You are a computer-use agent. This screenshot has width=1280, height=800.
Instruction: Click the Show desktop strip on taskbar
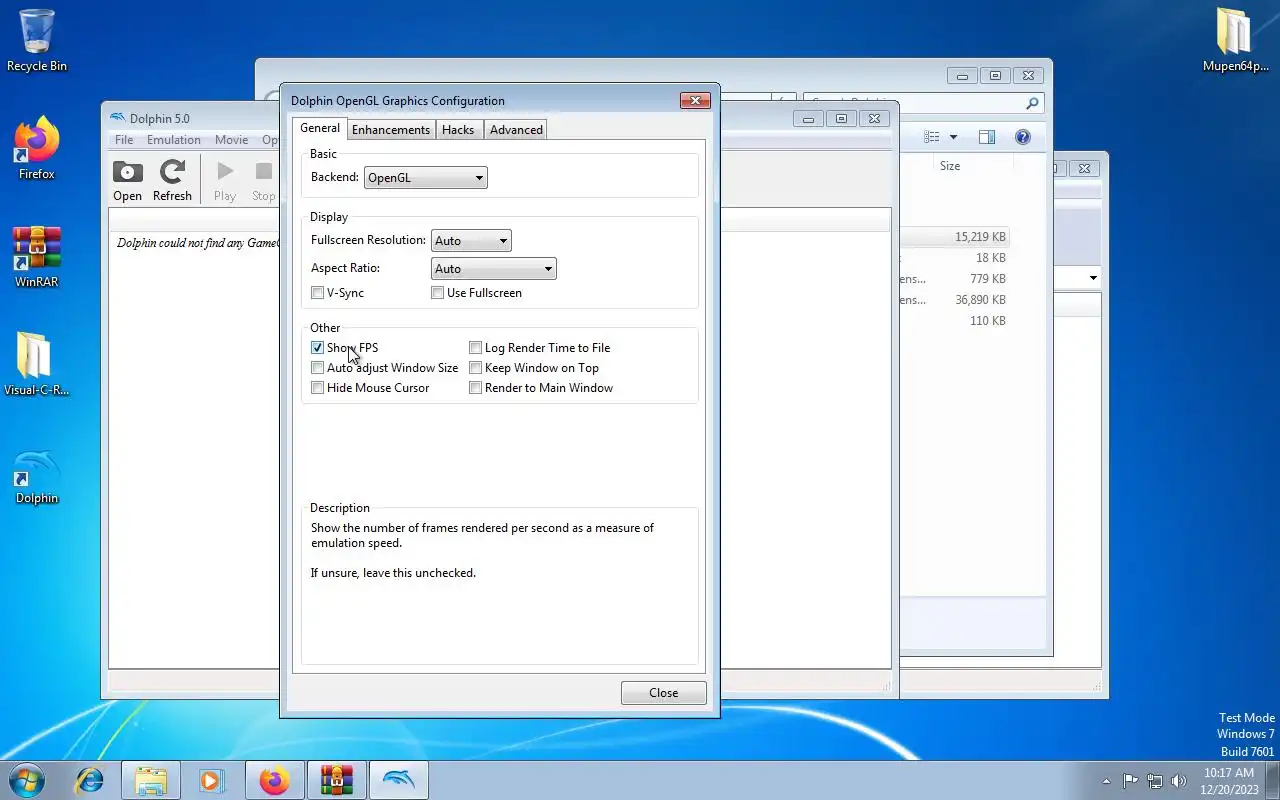coord(1273,781)
